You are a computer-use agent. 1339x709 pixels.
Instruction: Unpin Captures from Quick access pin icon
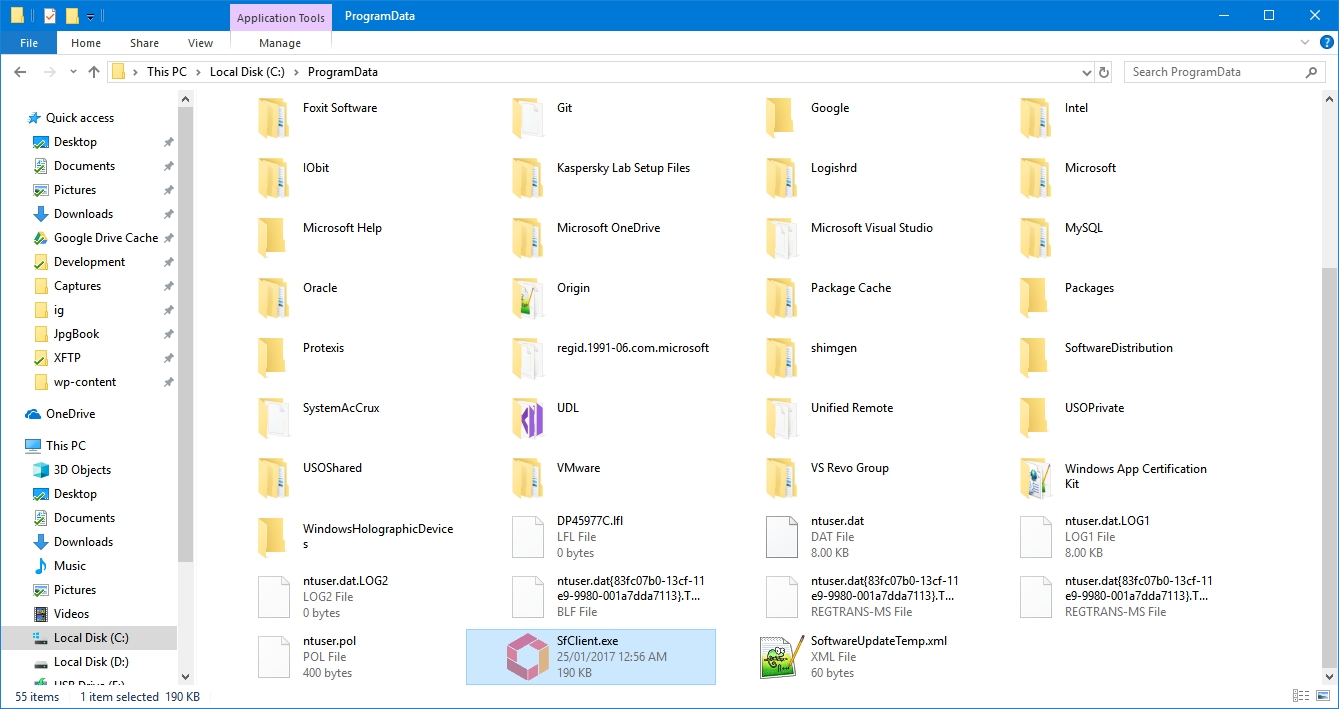(x=168, y=286)
